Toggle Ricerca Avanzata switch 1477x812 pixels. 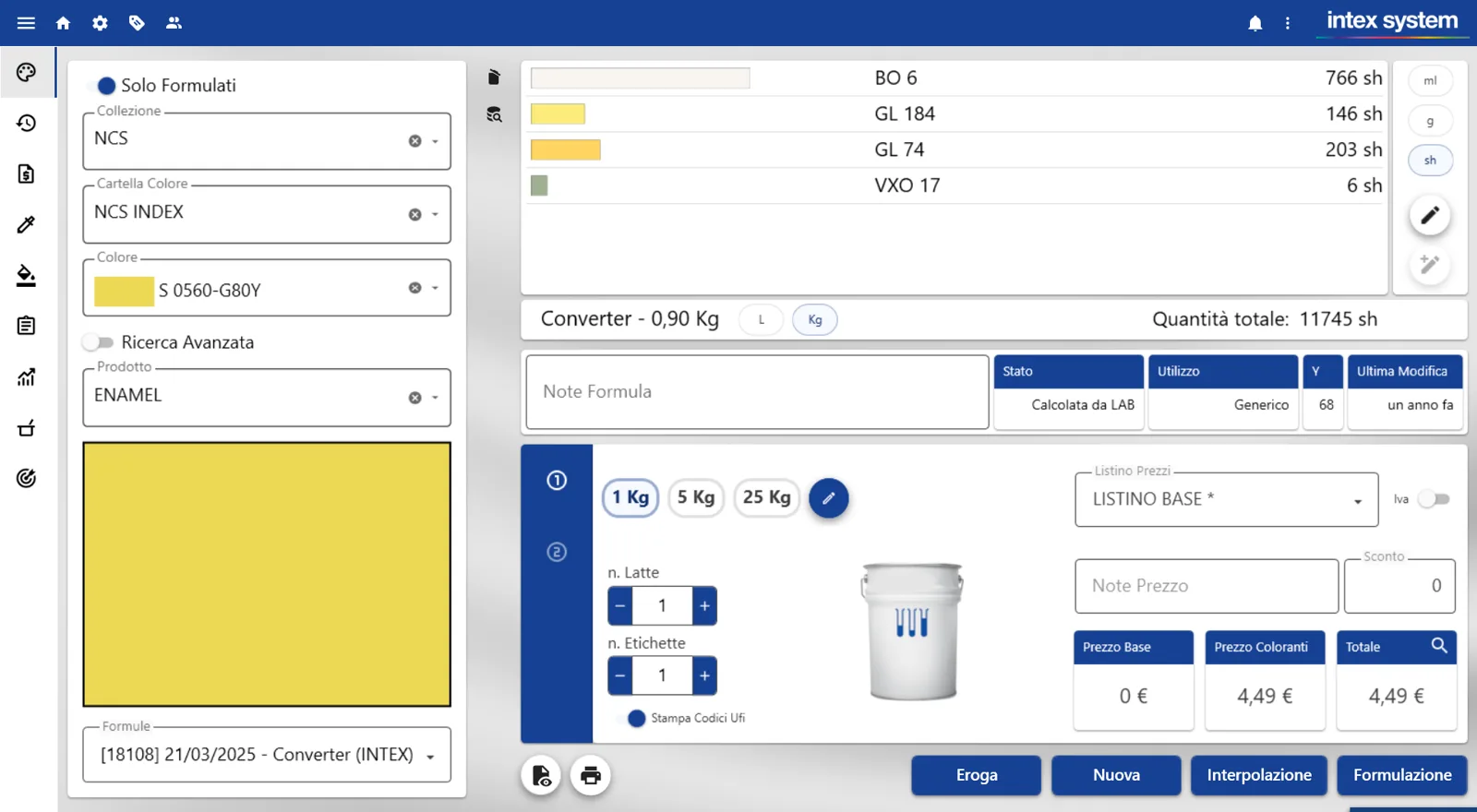tap(98, 342)
